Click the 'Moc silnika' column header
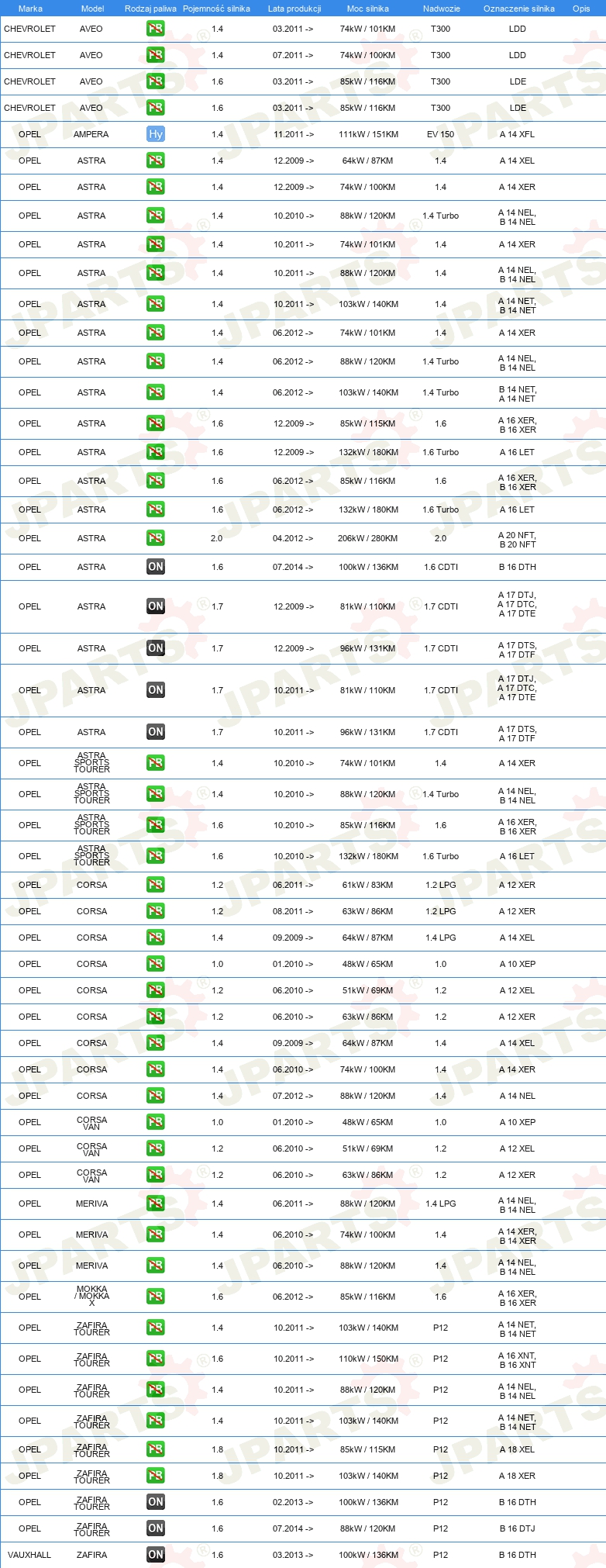 click(x=368, y=9)
